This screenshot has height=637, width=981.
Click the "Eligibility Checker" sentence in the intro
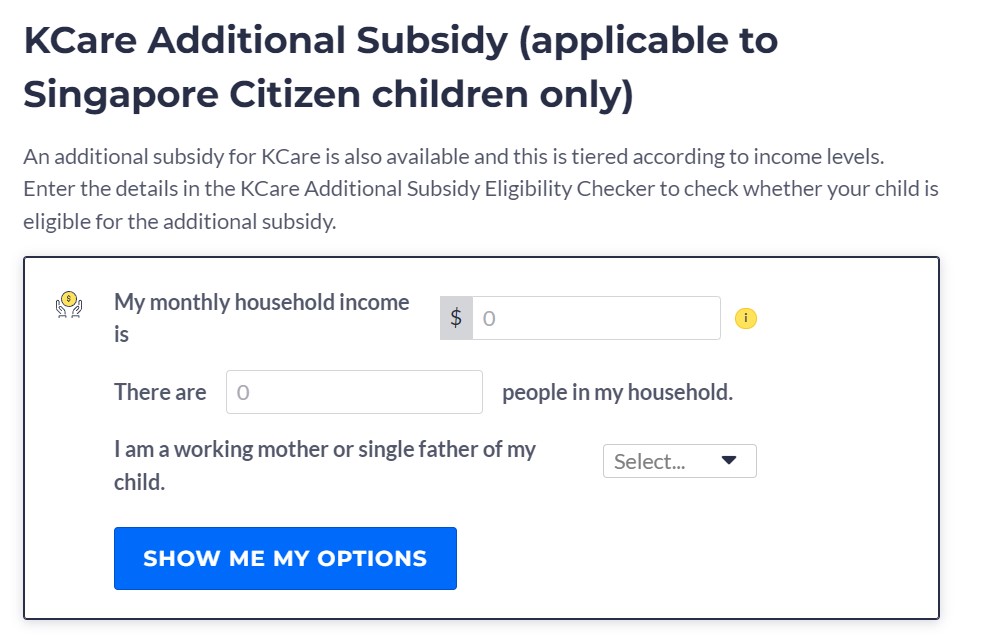point(480,189)
